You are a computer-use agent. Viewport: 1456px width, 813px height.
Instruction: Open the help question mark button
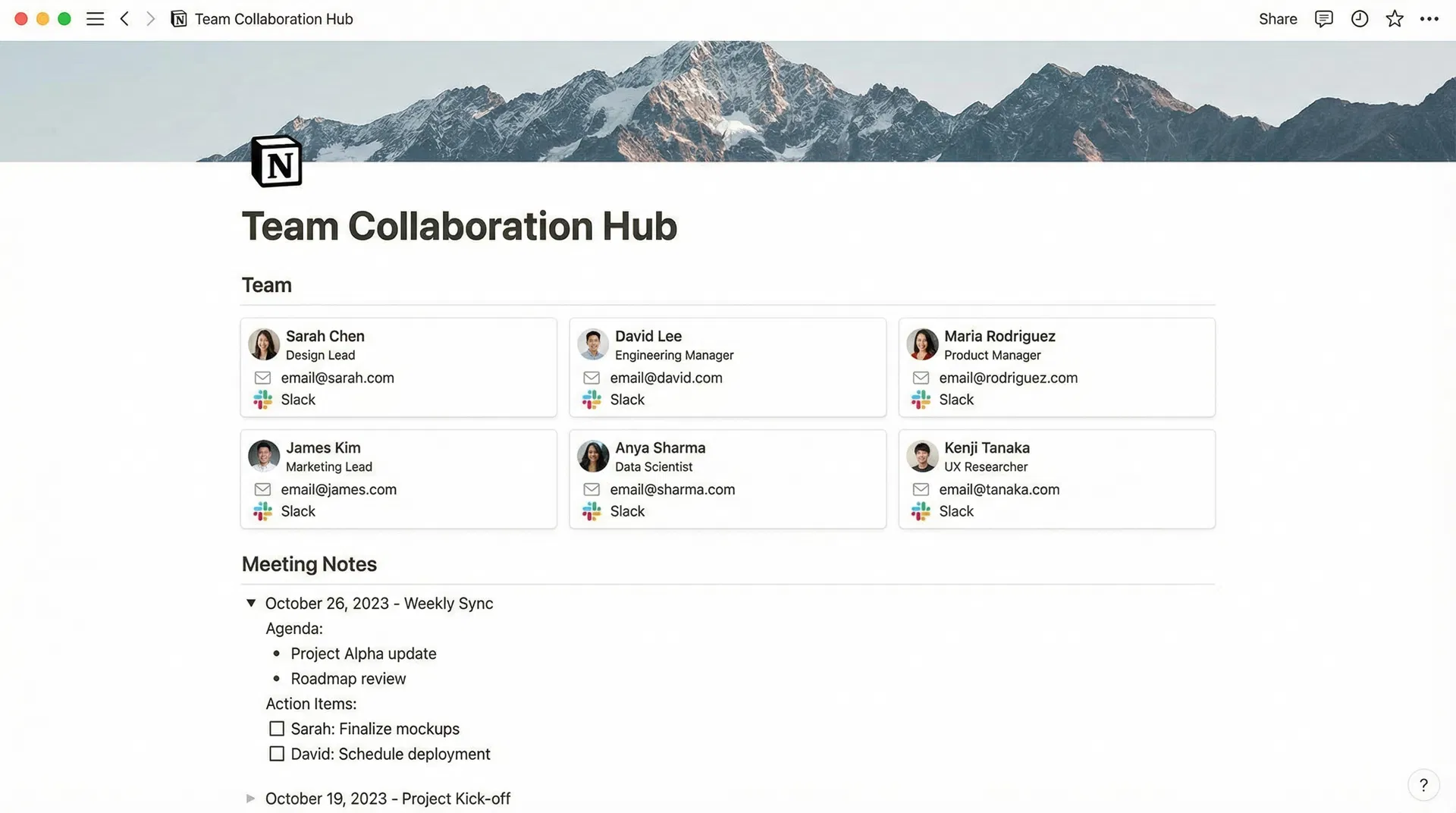point(1423,785)
